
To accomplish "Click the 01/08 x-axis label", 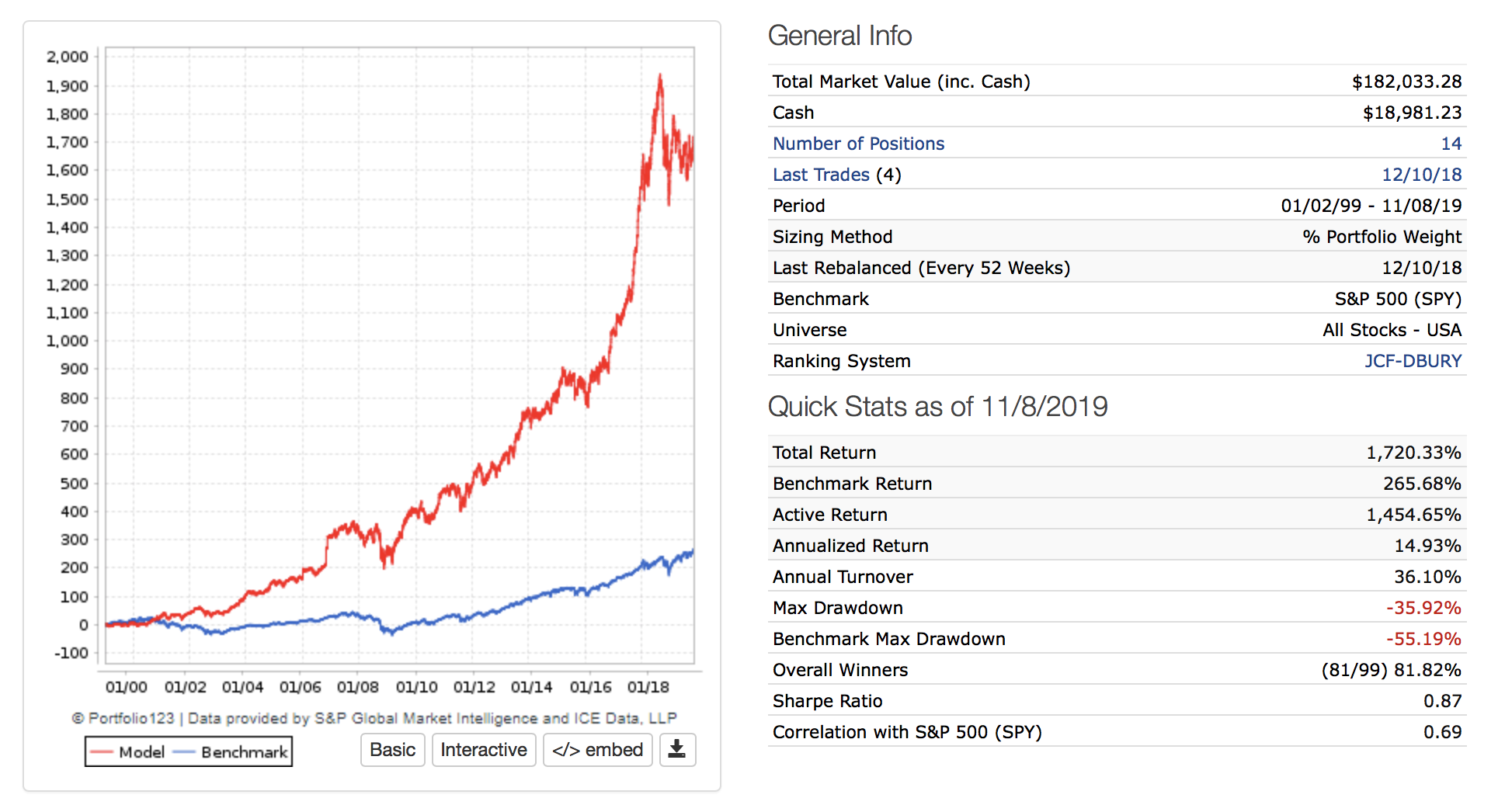I will [x=358, y=687].
